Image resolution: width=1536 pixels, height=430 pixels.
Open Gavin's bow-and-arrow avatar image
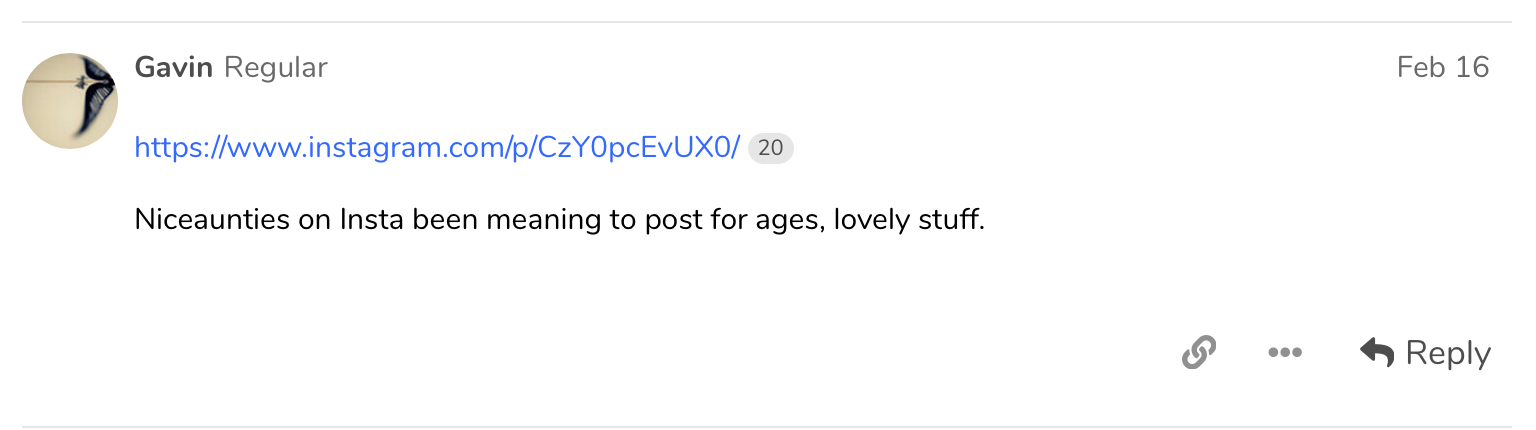coord(70,101)
